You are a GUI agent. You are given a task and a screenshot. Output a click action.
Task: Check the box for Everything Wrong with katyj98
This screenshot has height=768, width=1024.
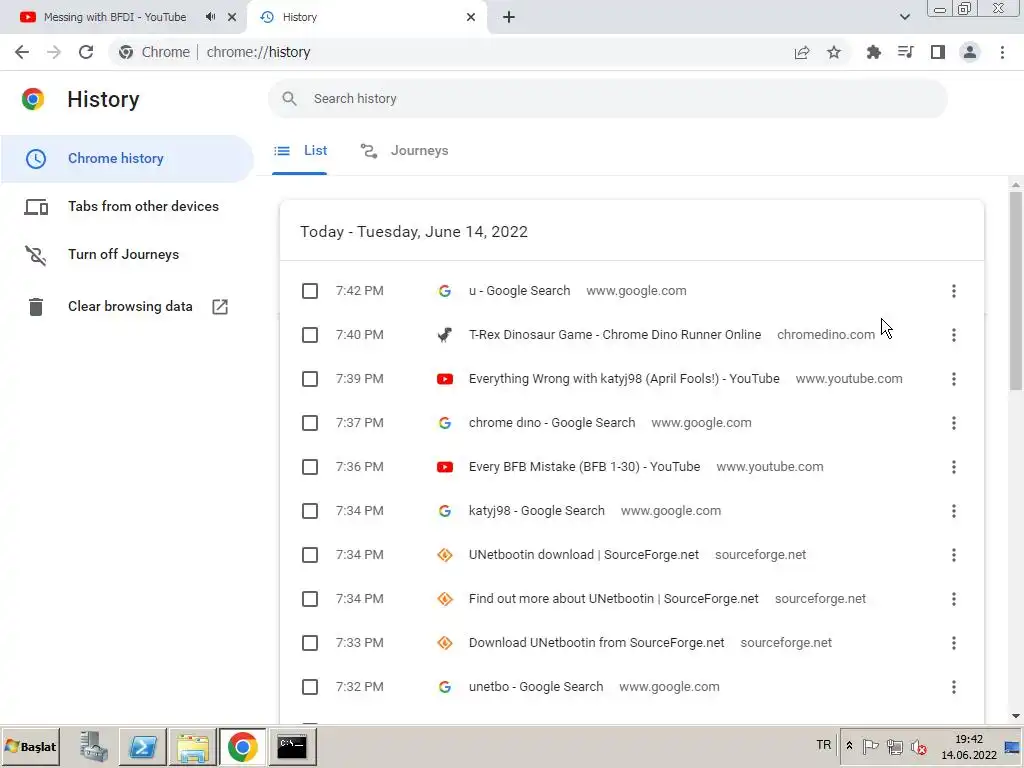tap(310, 379)
